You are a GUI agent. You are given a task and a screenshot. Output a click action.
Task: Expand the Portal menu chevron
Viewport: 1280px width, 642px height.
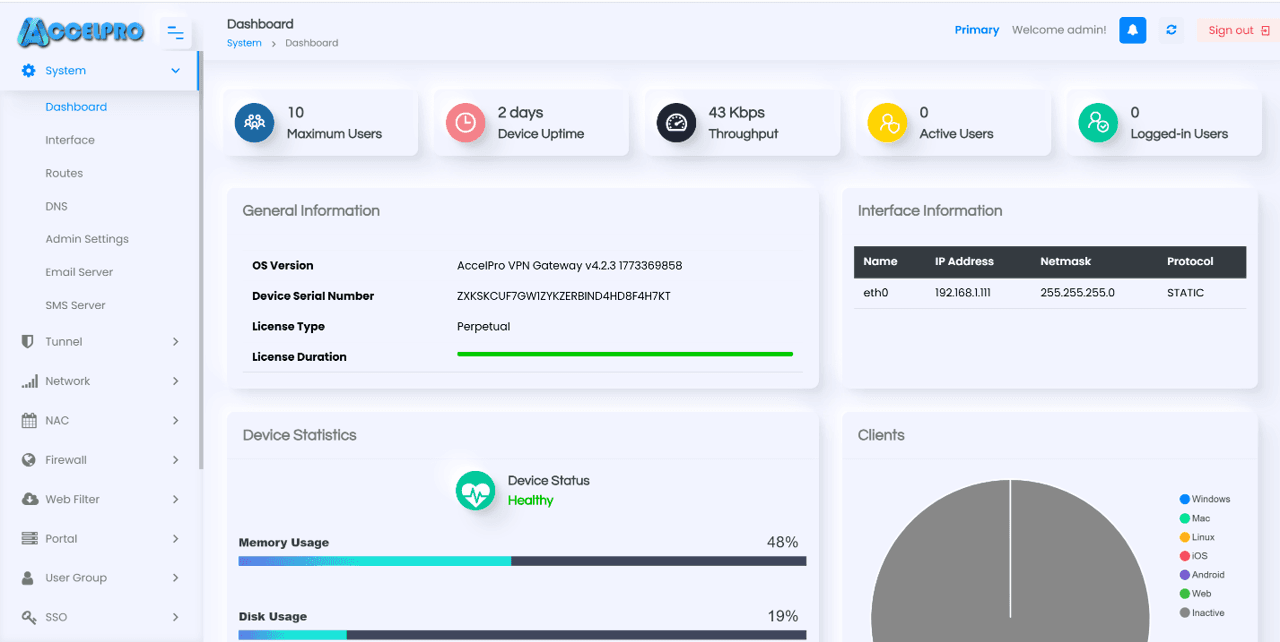click(x=176, y=538)
